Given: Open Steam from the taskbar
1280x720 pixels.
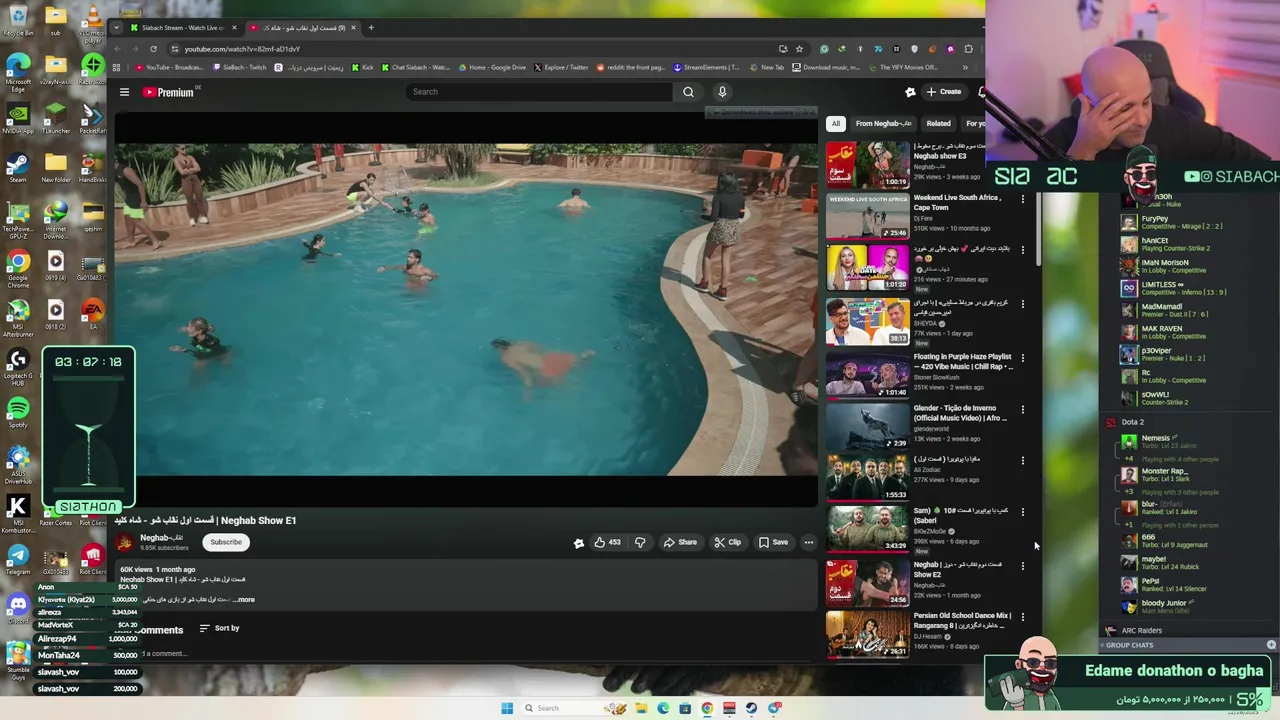Looking at the screenshot, I should (x=751, y=708).
